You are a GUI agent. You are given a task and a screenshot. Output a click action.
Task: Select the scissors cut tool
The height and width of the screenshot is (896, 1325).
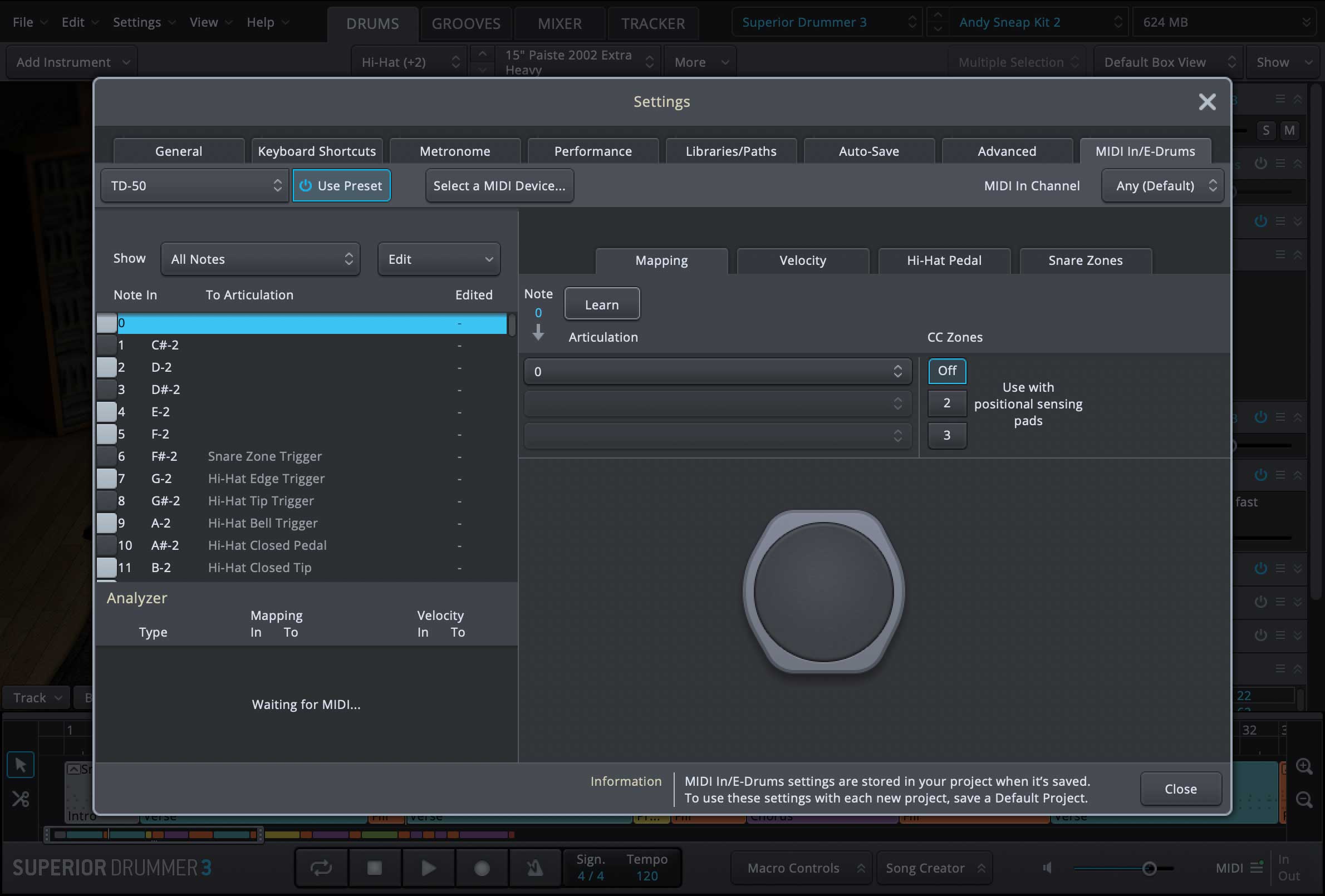(21, 799)
